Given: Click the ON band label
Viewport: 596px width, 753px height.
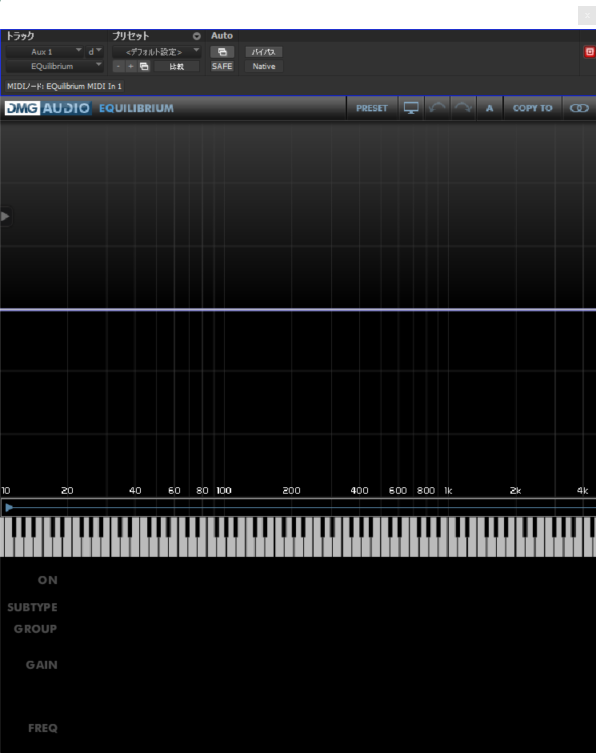Looking at the screenshot, I should tap(48, 580).
